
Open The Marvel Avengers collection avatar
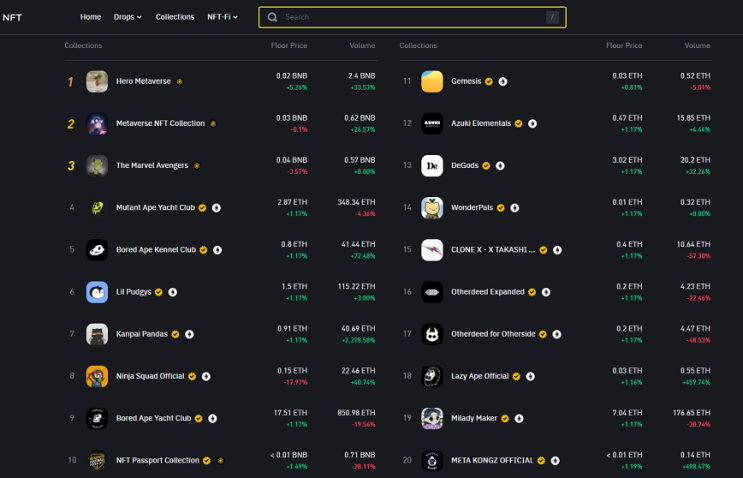click(x=97, y=166)
